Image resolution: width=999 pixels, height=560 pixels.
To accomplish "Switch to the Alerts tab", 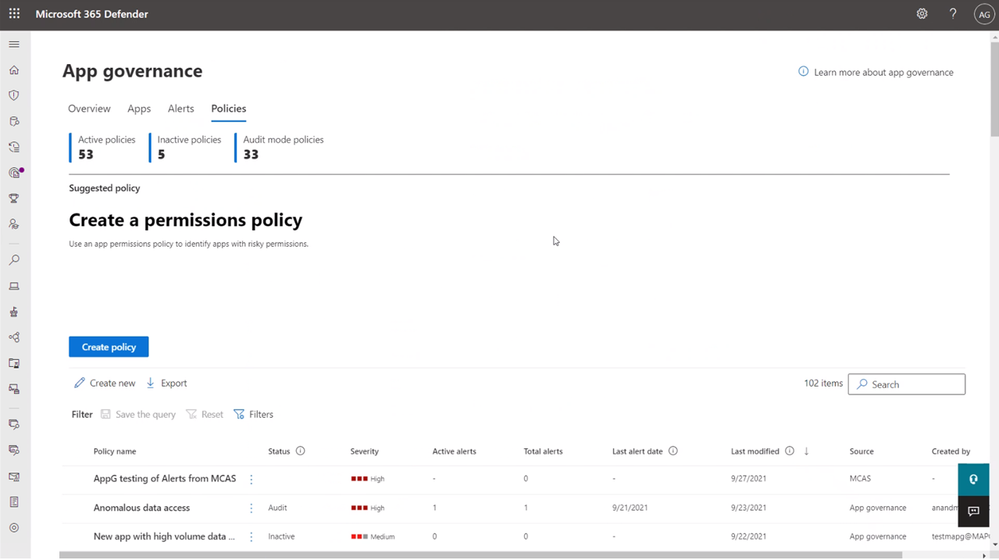I will pyautogui.click(x=181, y=108).
